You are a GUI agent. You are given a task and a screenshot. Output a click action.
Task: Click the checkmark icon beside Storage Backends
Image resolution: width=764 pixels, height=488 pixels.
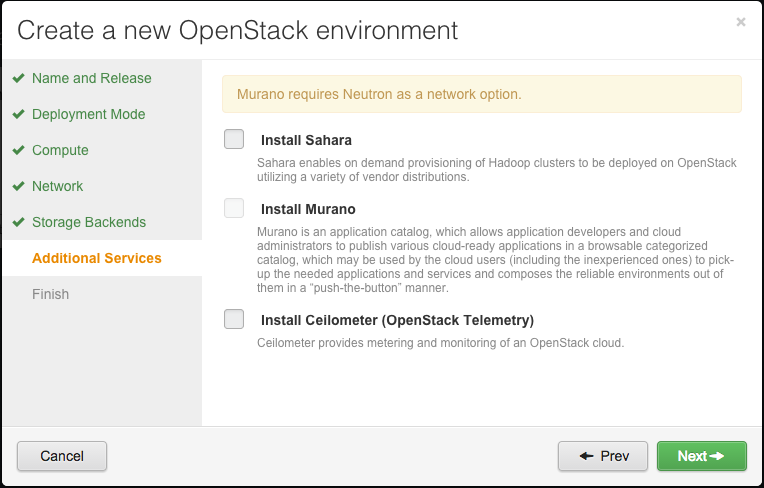(19, 222)
